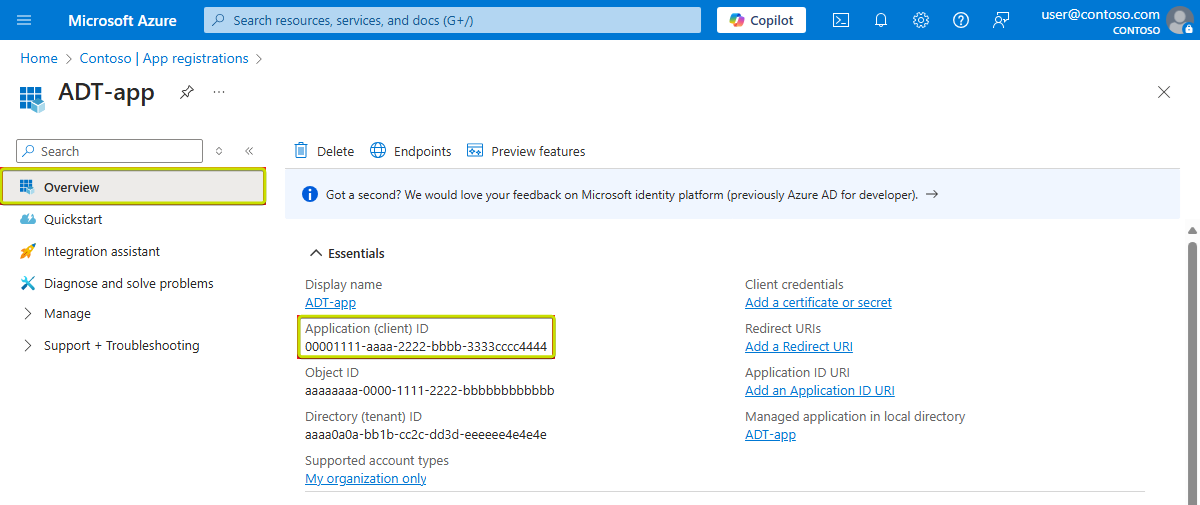
Task: Collapse the sidebar with double chevron
Action: point(249,151)
